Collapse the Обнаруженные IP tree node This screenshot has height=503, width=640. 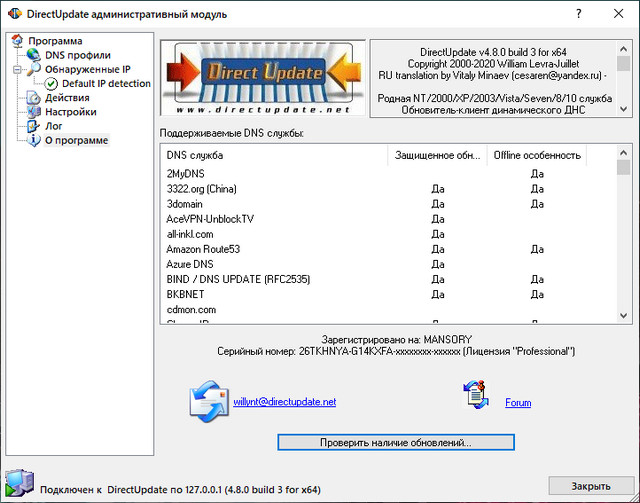click(17, 69)
